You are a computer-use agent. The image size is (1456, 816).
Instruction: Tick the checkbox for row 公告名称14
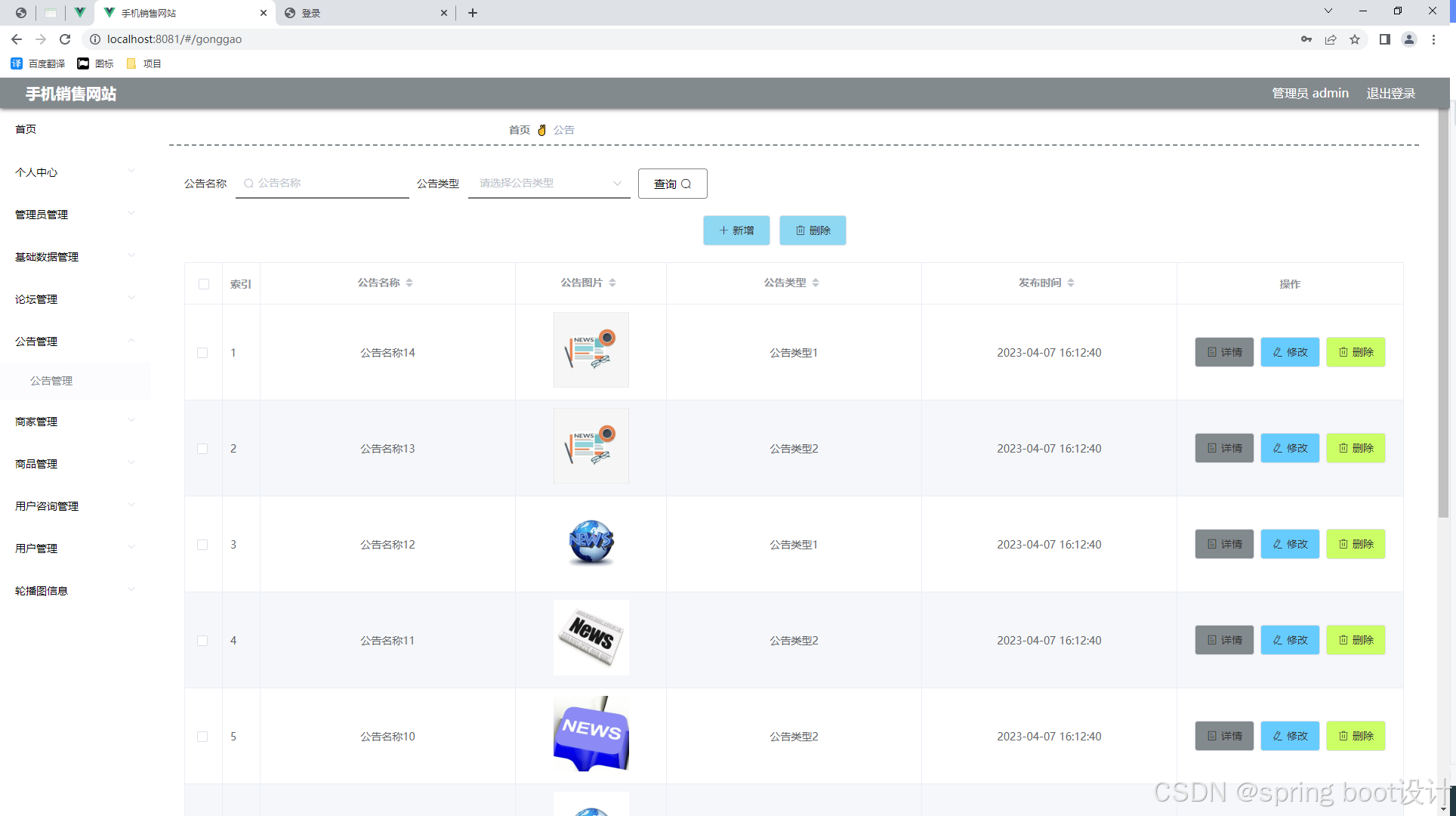click(x=202, y=353)
